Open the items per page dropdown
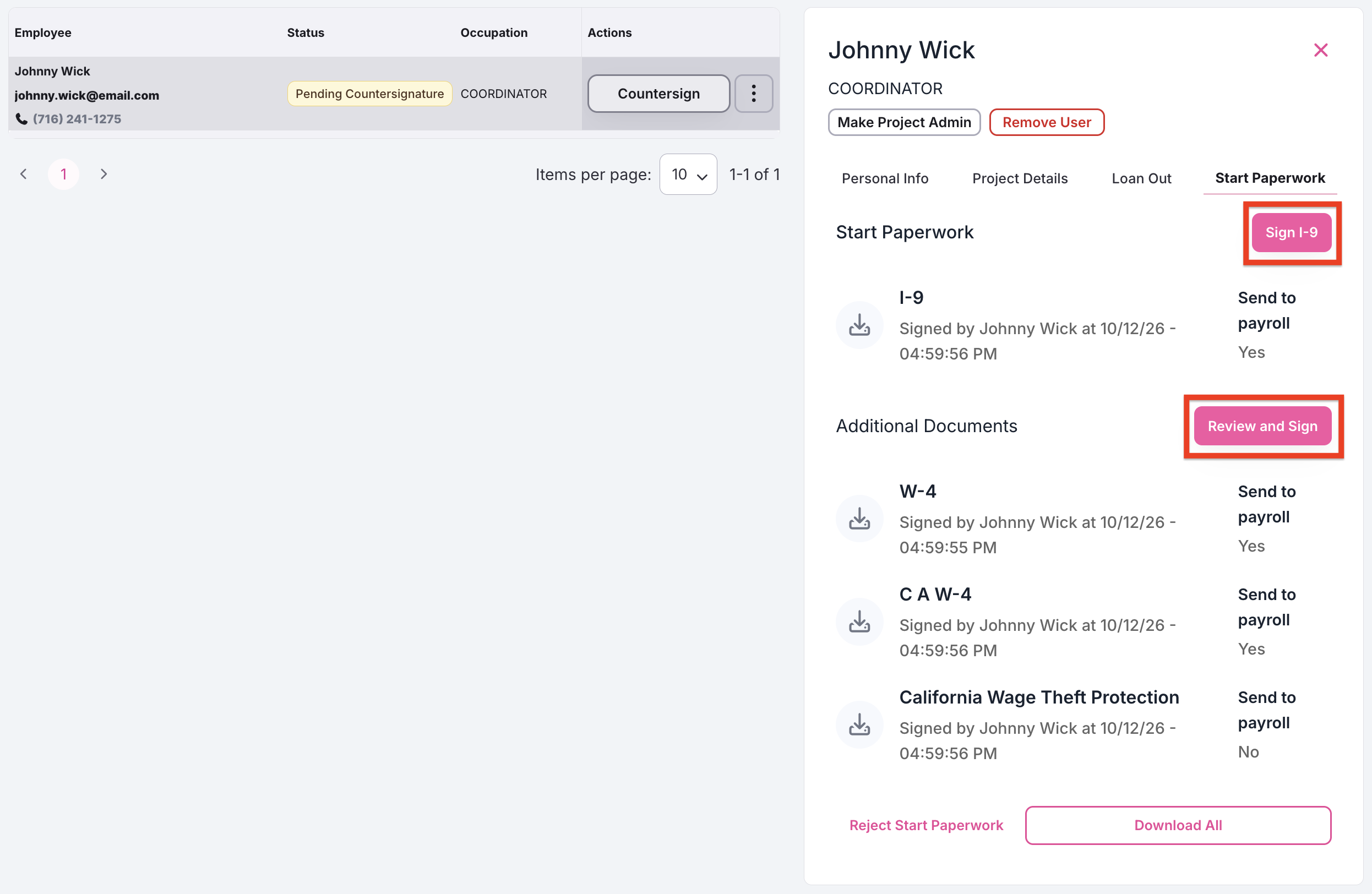 pos(688,174)
